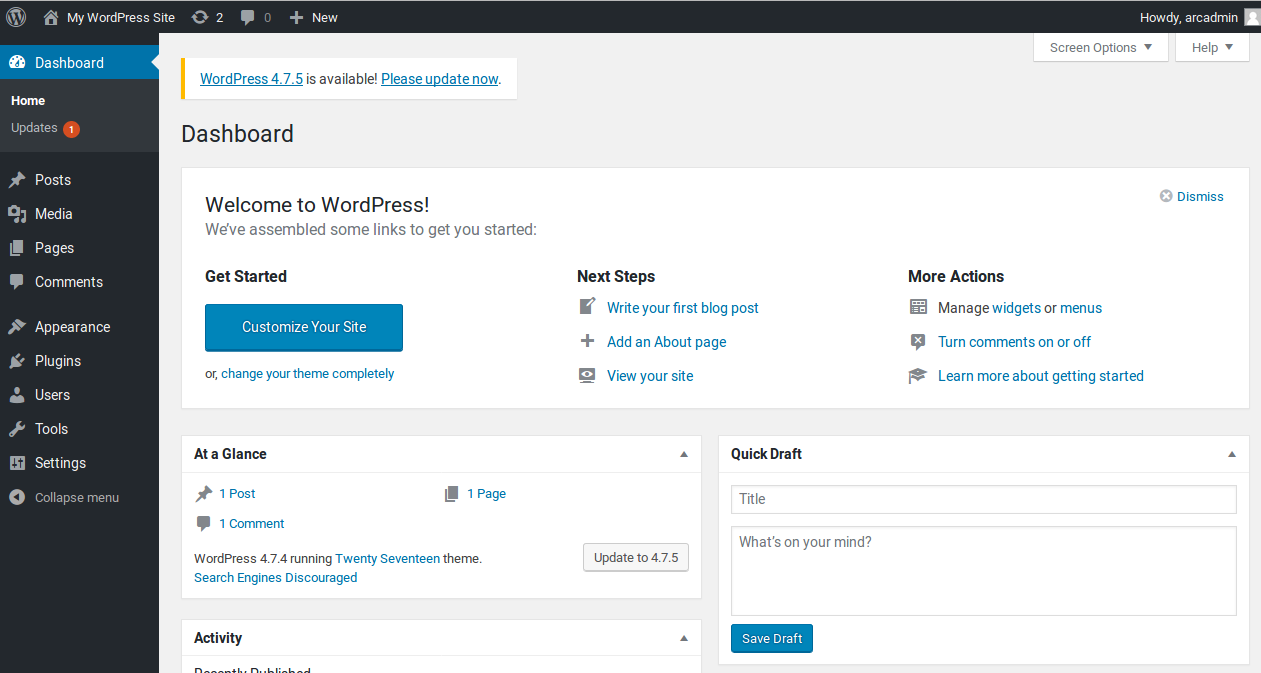
Task: Click the Twenty Seventeen theme link
Action: 387,559
